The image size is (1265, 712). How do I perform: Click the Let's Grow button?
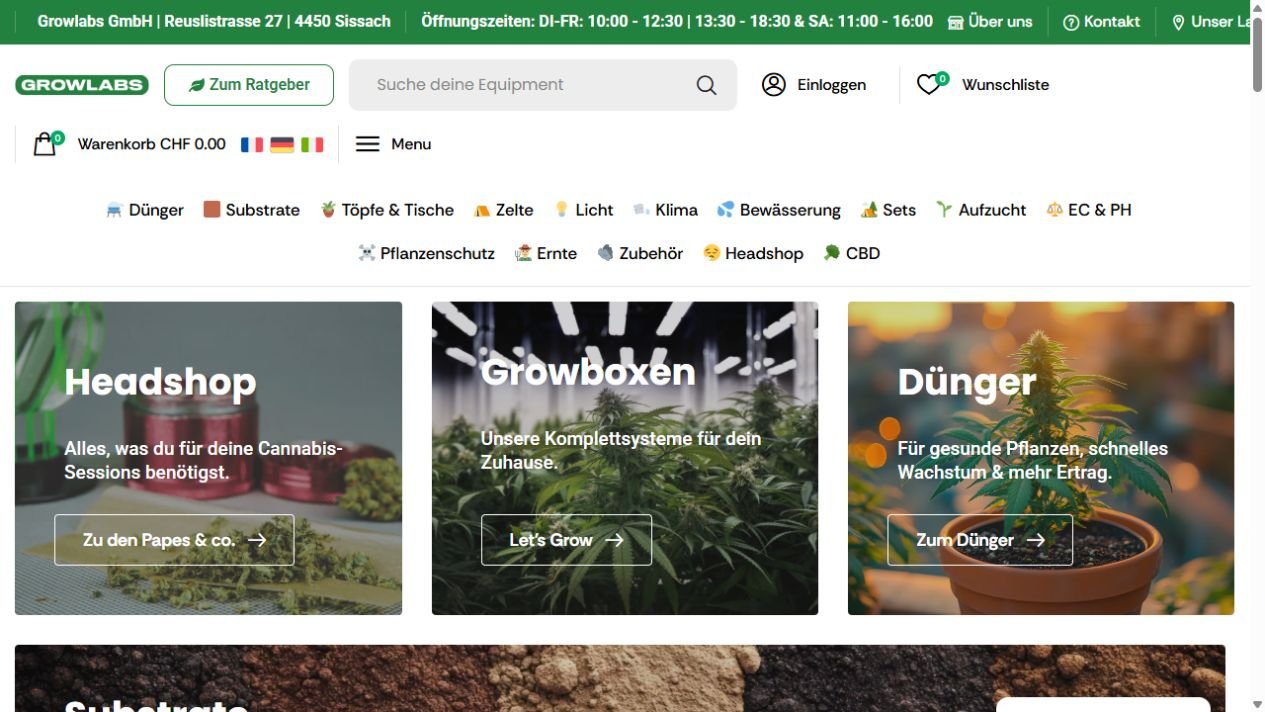point(566,540)
